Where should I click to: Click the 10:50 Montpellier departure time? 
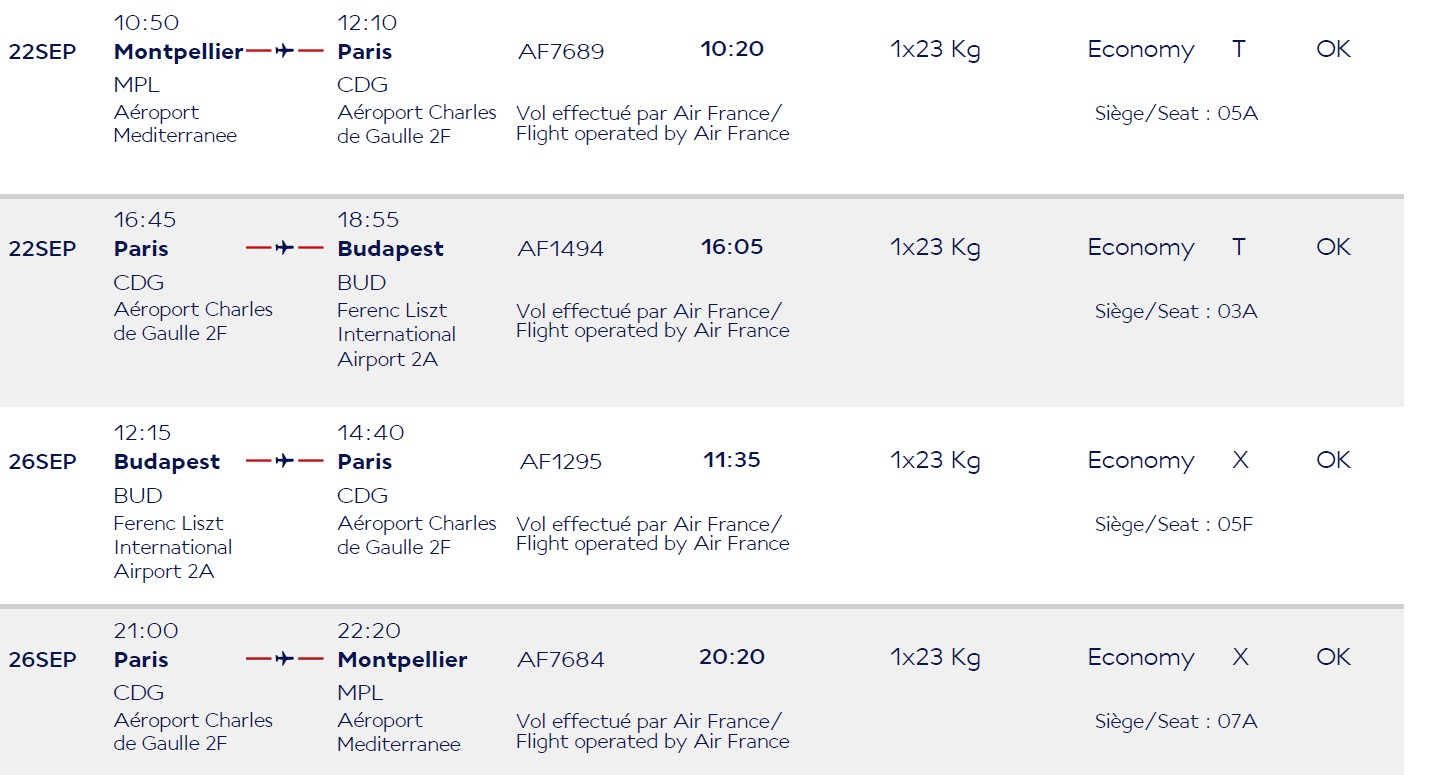pyautogui.click(x=147, y=23)
